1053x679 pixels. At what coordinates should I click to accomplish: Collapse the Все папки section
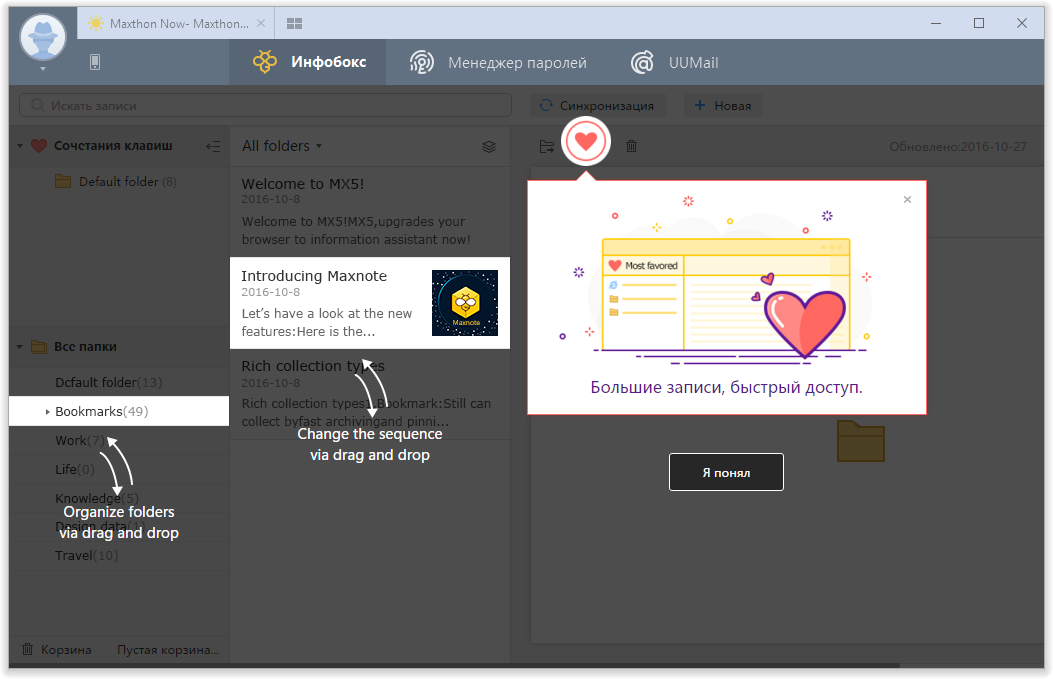click(20, 347)
